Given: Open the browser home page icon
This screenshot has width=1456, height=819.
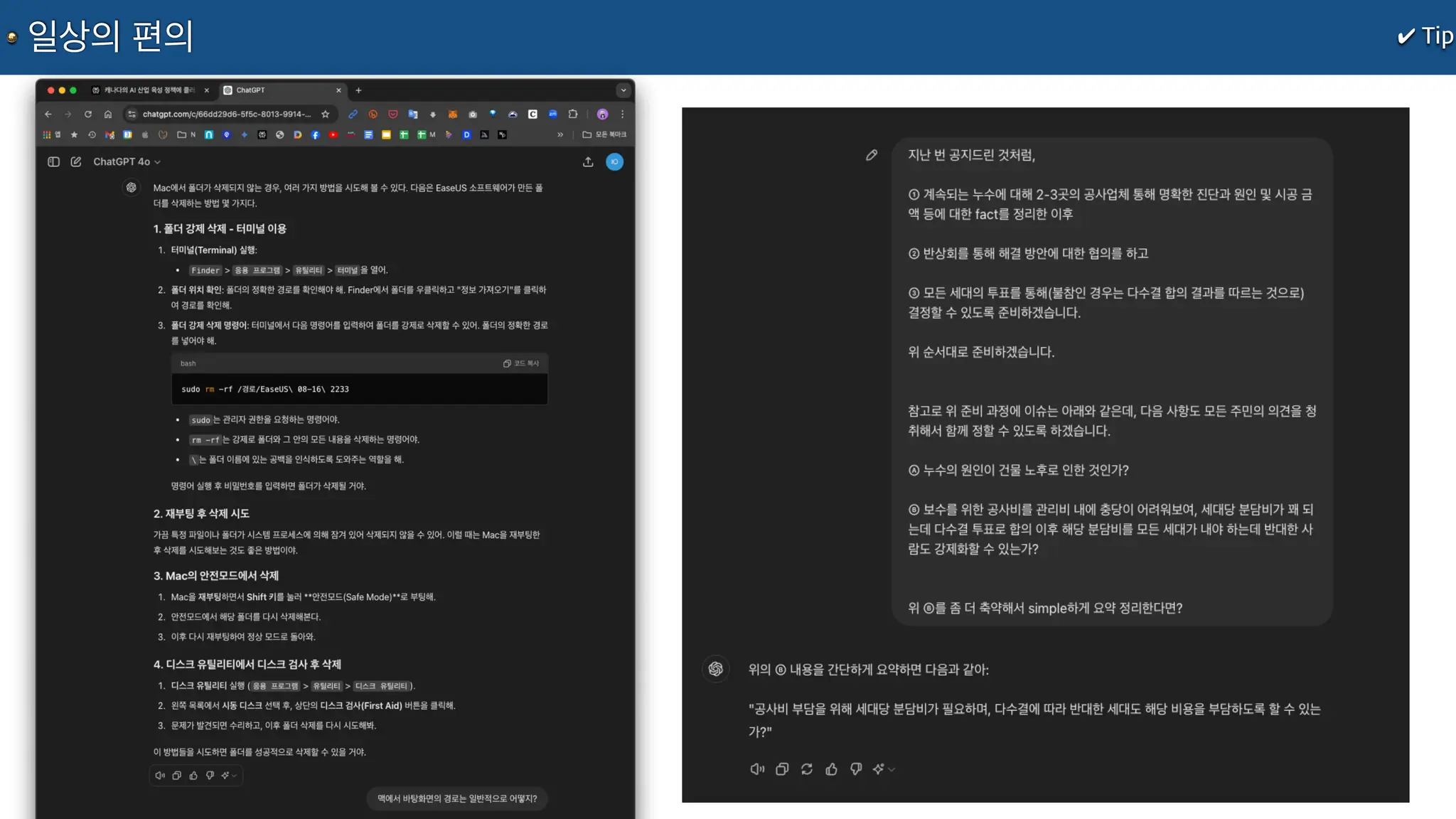Looking at the screenshot, I should coord(108,114).
